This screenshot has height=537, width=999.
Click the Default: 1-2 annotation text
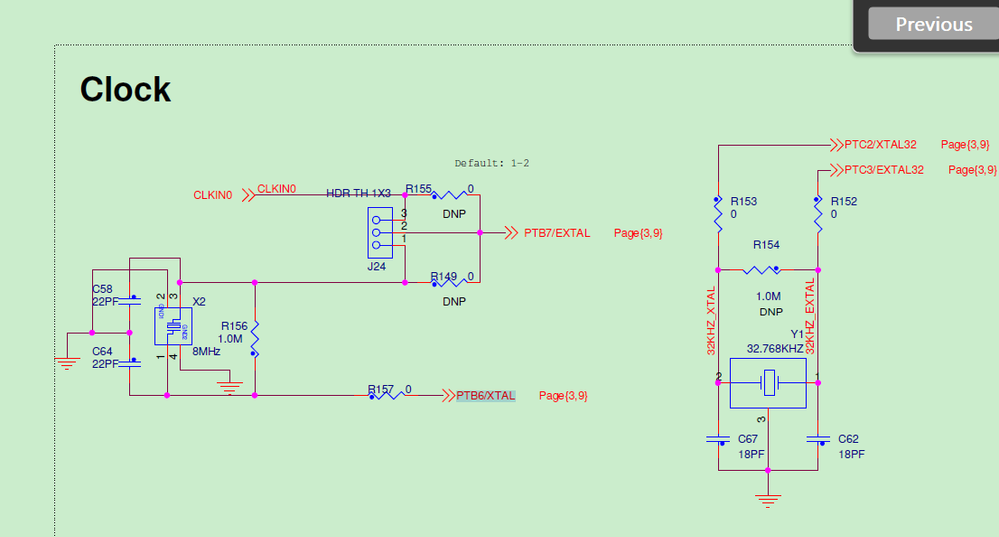[x=492, y=163]
